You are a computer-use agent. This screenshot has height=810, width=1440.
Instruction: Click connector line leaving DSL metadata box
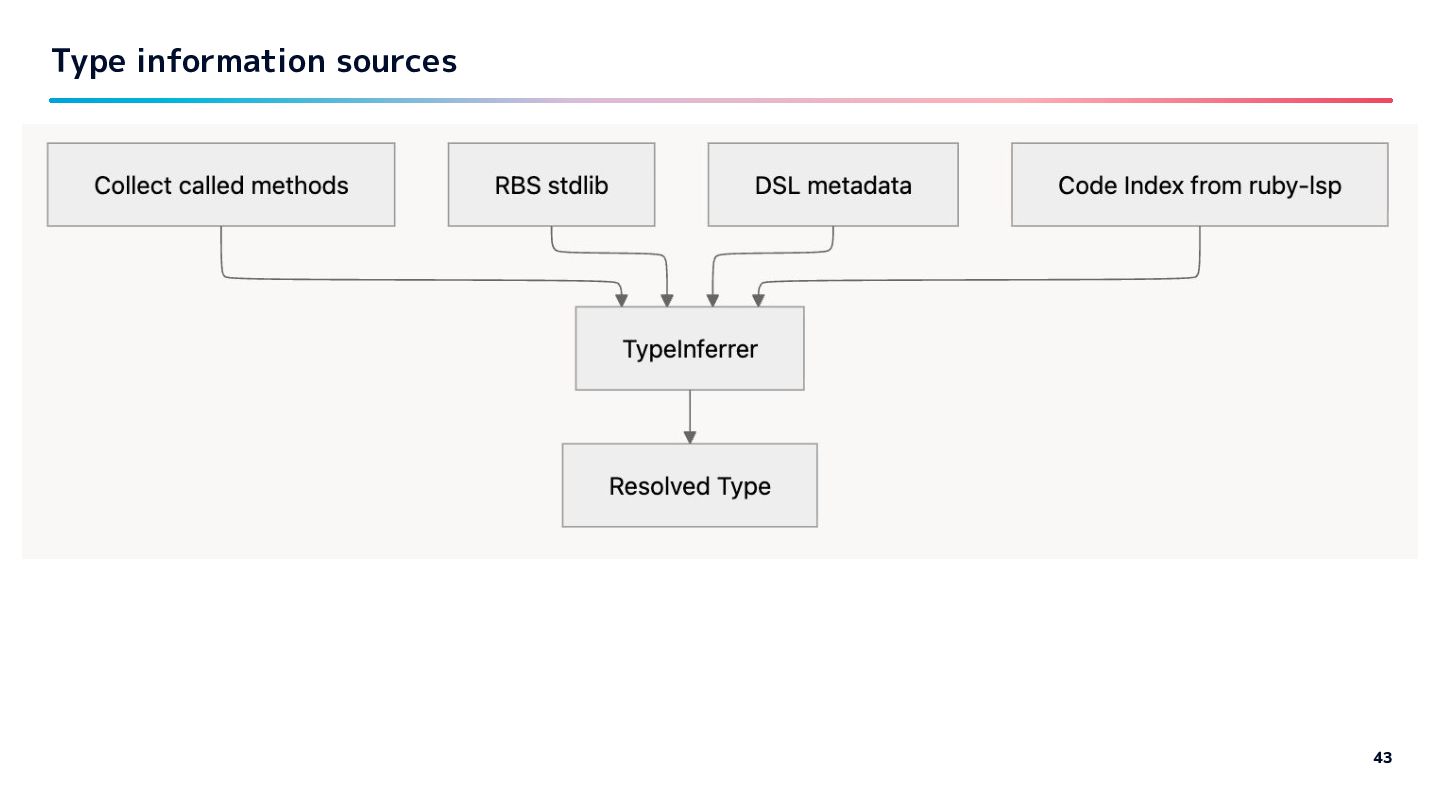tap(833, 238)
